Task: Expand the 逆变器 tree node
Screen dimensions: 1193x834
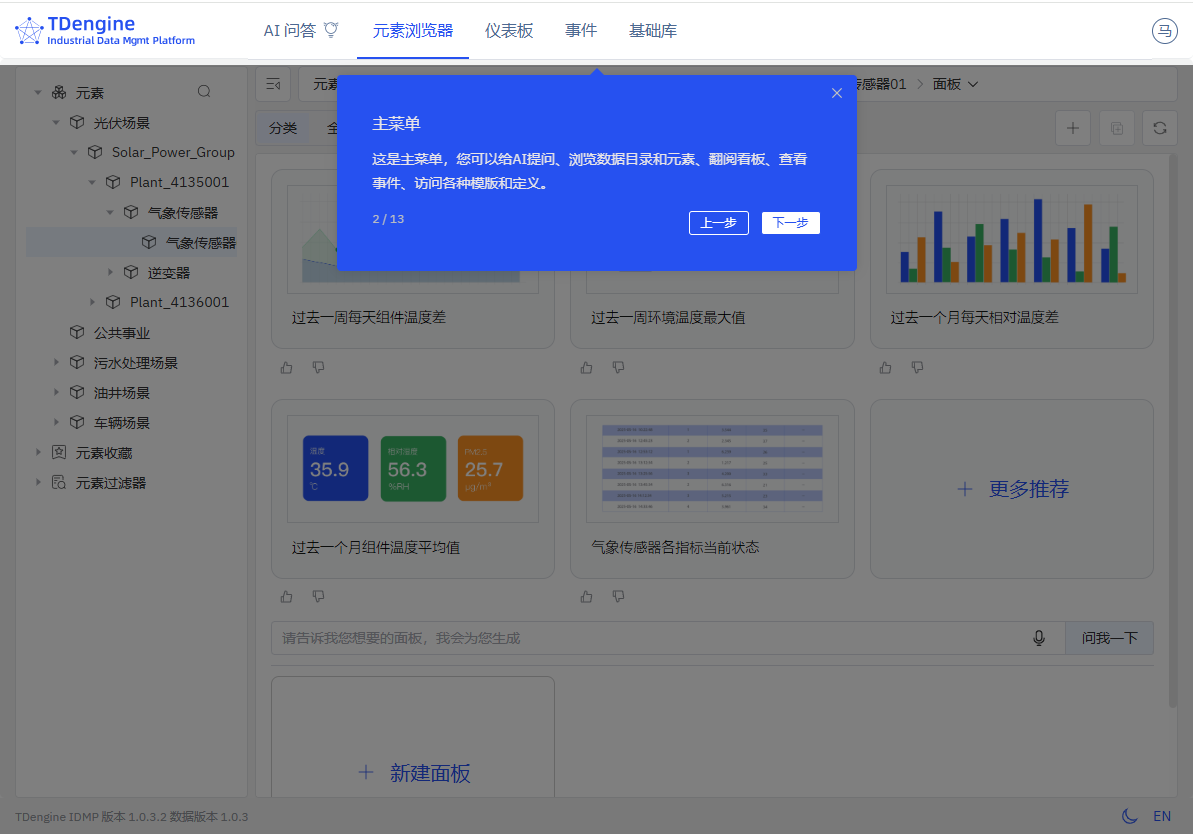Action: (x=110, y=272)
